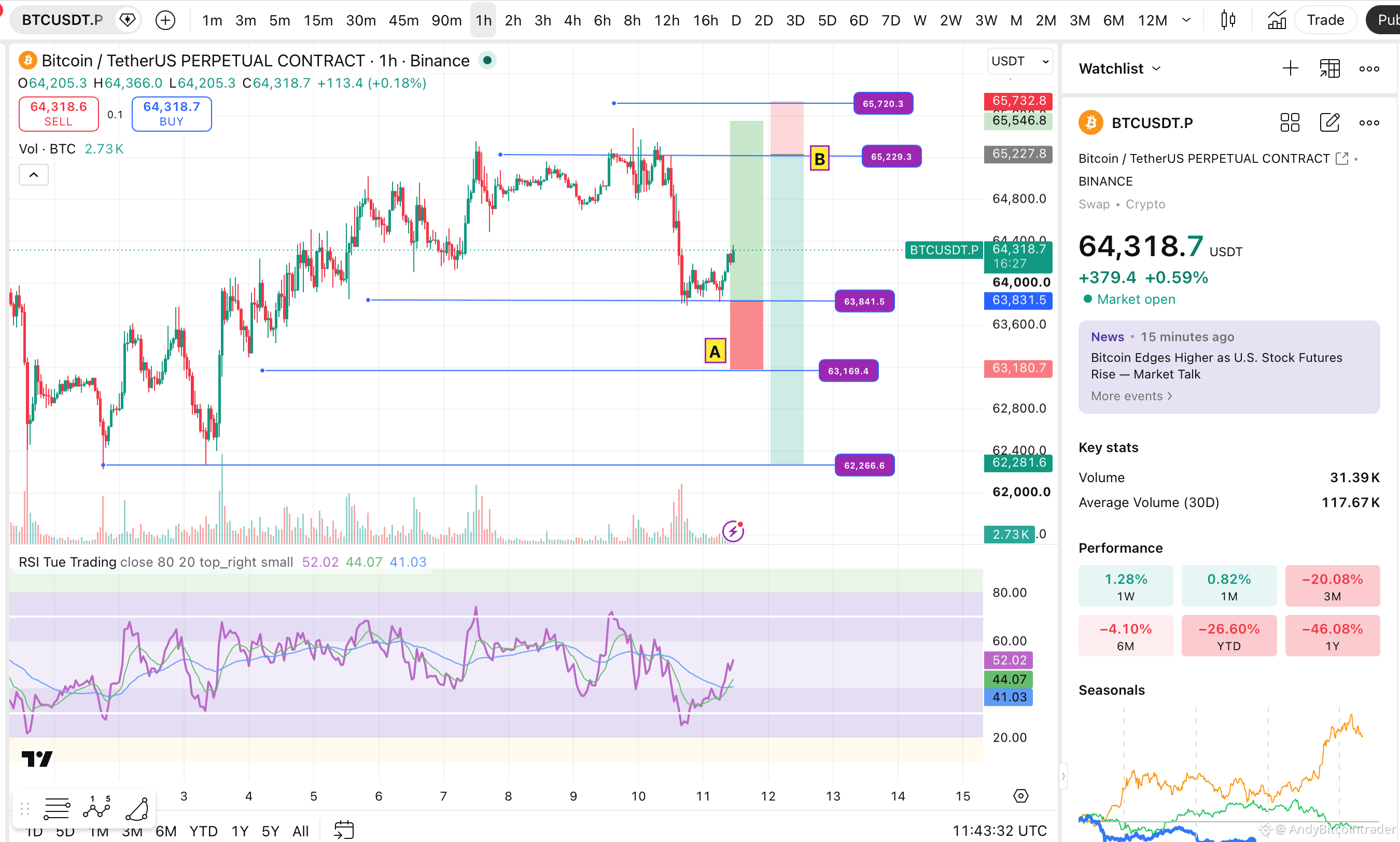
Task: Select the 1h timeframe
Action: coord(483,20)
